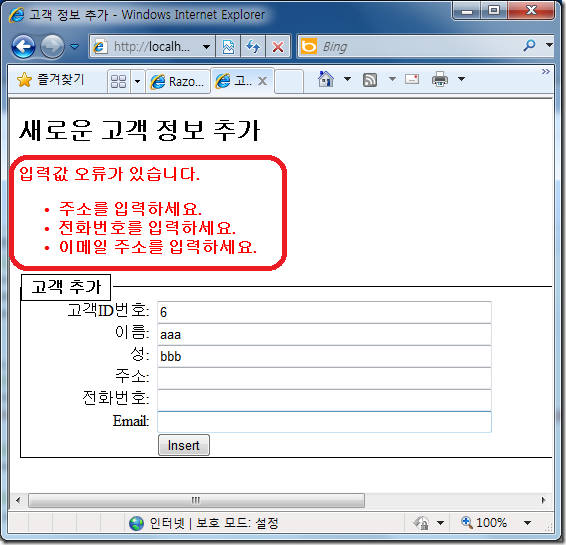This screenshot has width=566, height=545.
Task: Click the empty 주소 input field
Action: click(324, 378)
